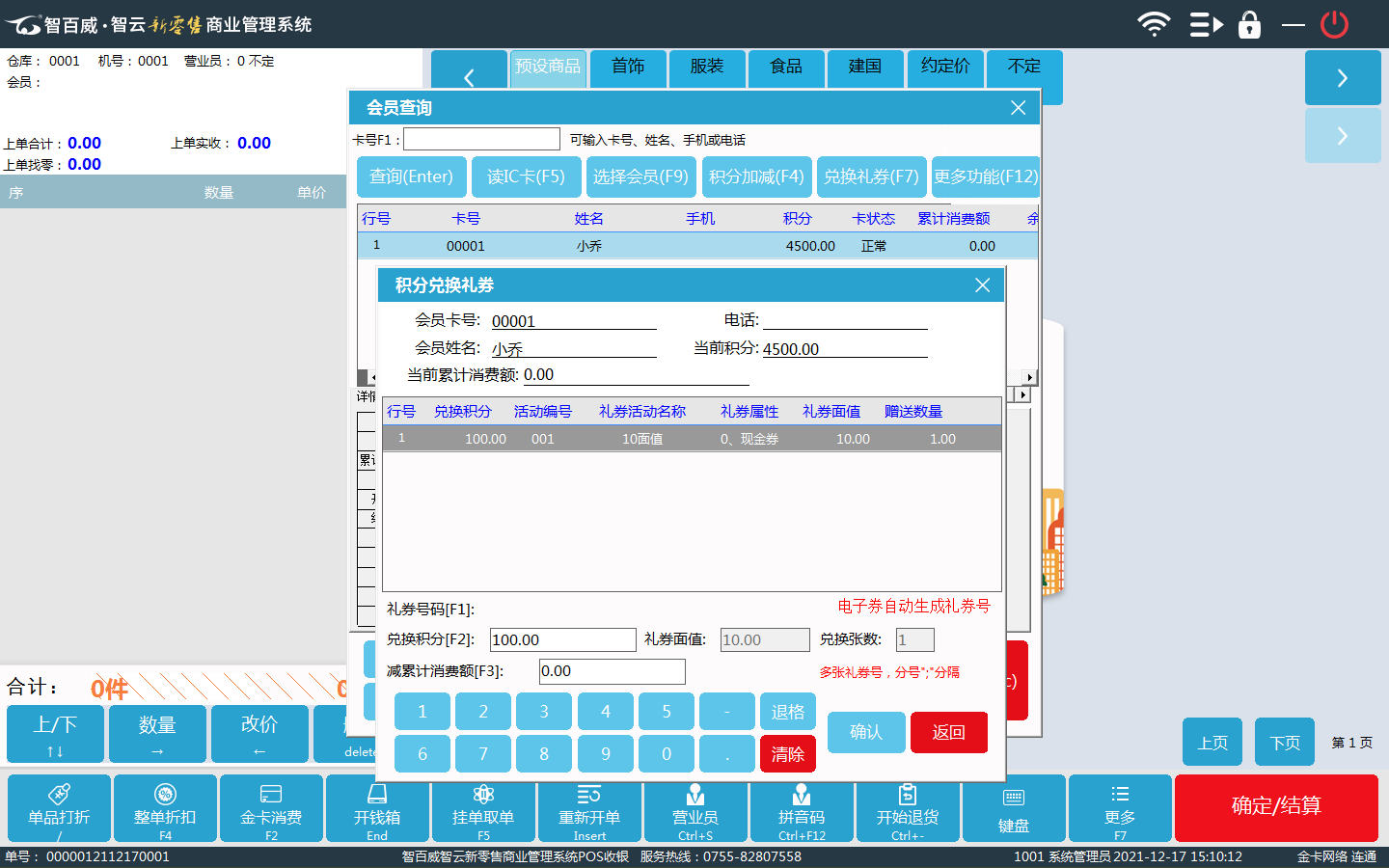
Task: Click the 更多 more functions icon
Action: 1119,807
